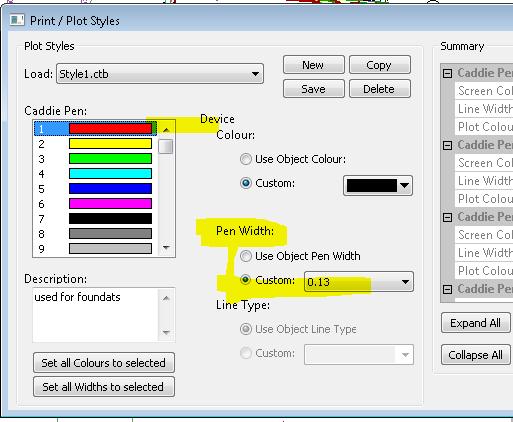Select Custom pen width radio button
The image size is (513, 422).
click(x=246, y=280)
